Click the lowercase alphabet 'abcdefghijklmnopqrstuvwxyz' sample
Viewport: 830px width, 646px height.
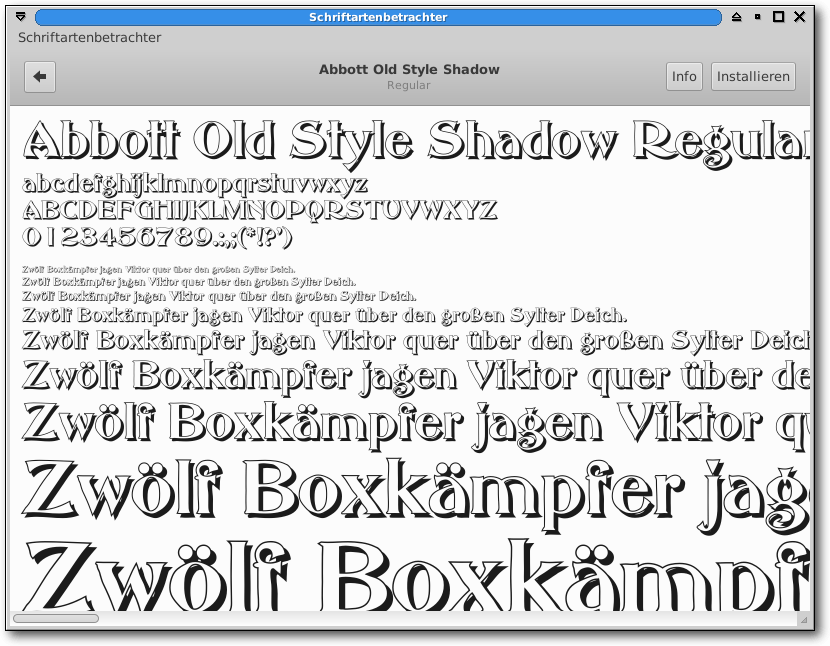[x=195, y=184]
